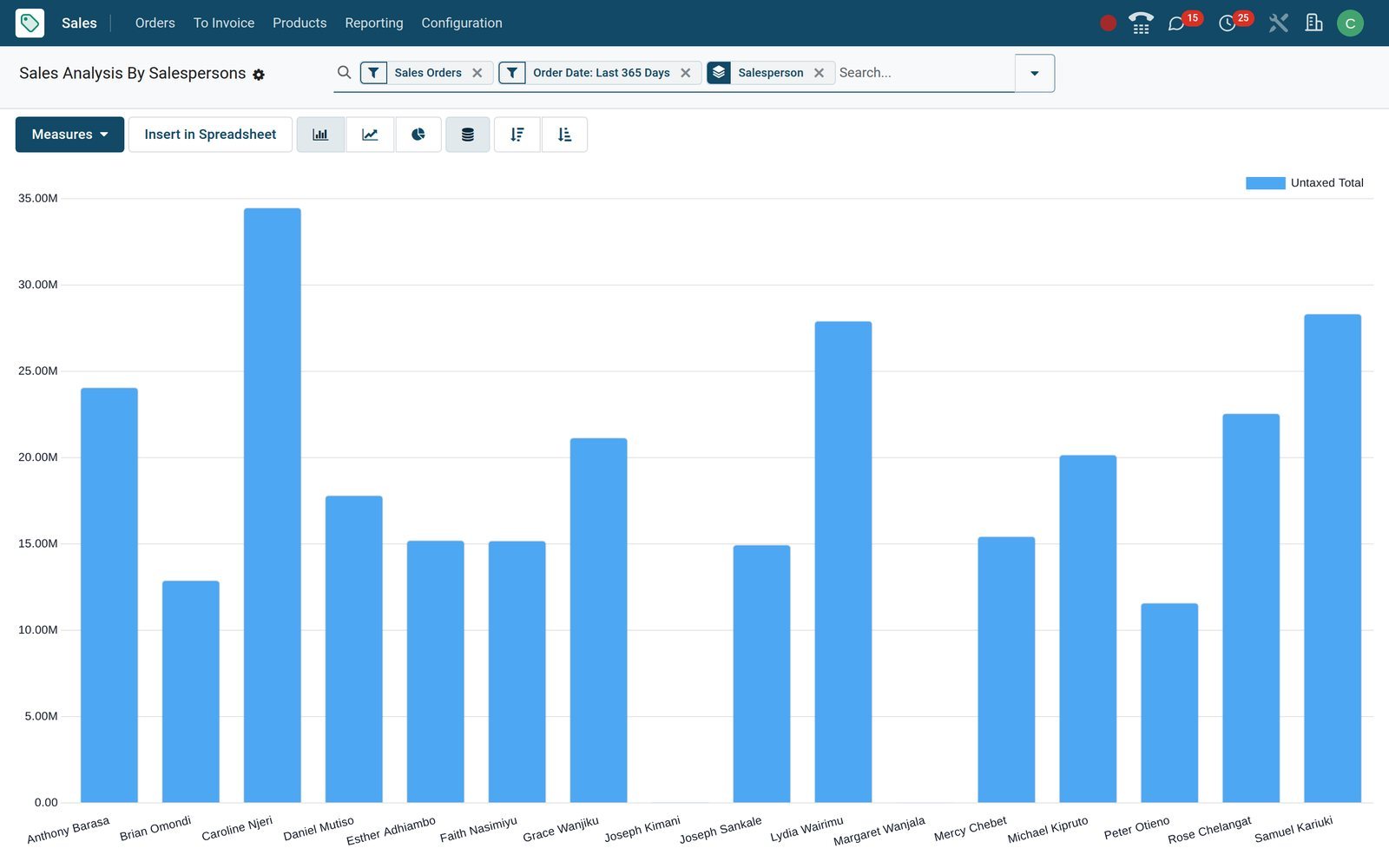Toggle stacked chart mode
The height and width of the screenshot is (868, 1389).
coord(468,135)
